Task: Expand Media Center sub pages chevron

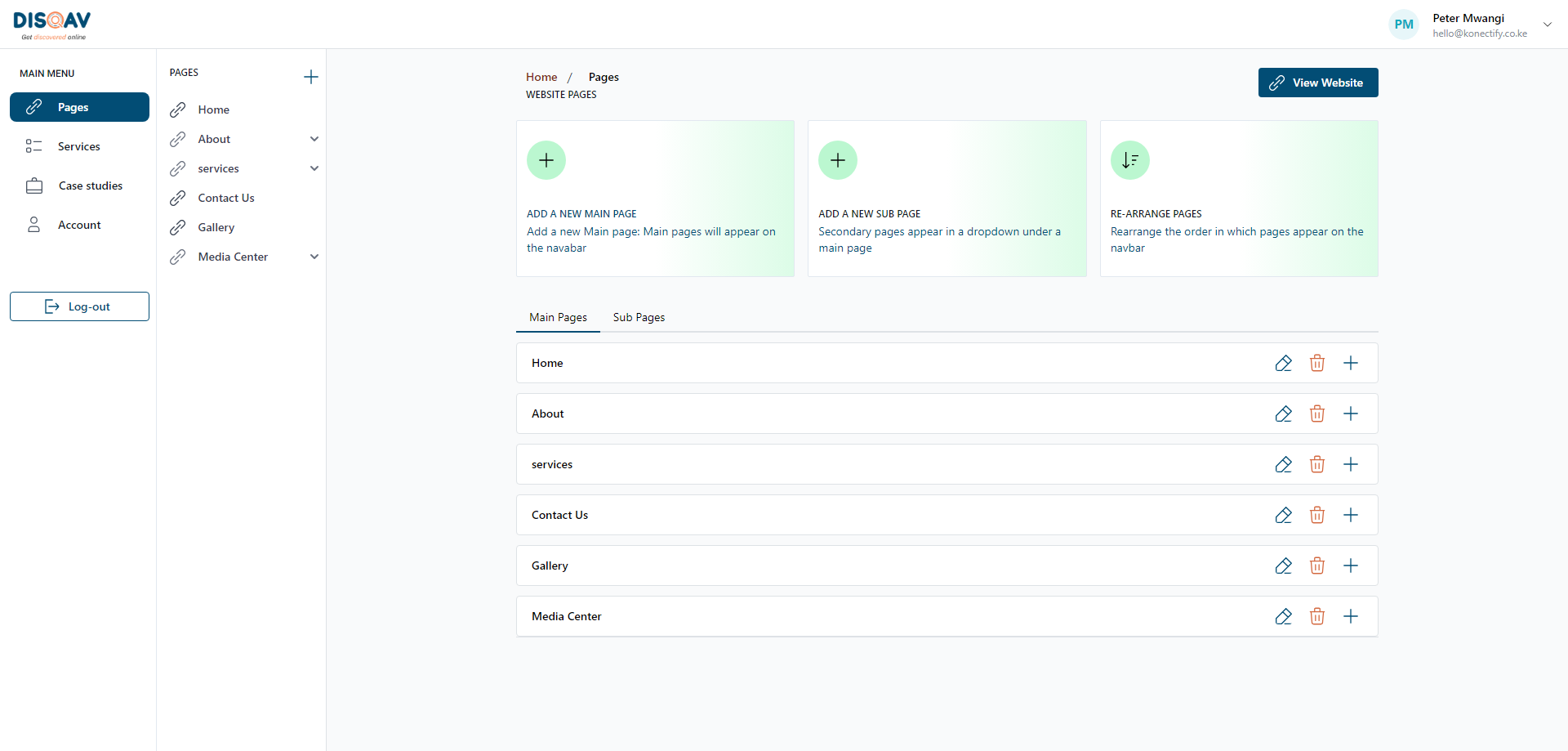Action: (x=314, y=257)
